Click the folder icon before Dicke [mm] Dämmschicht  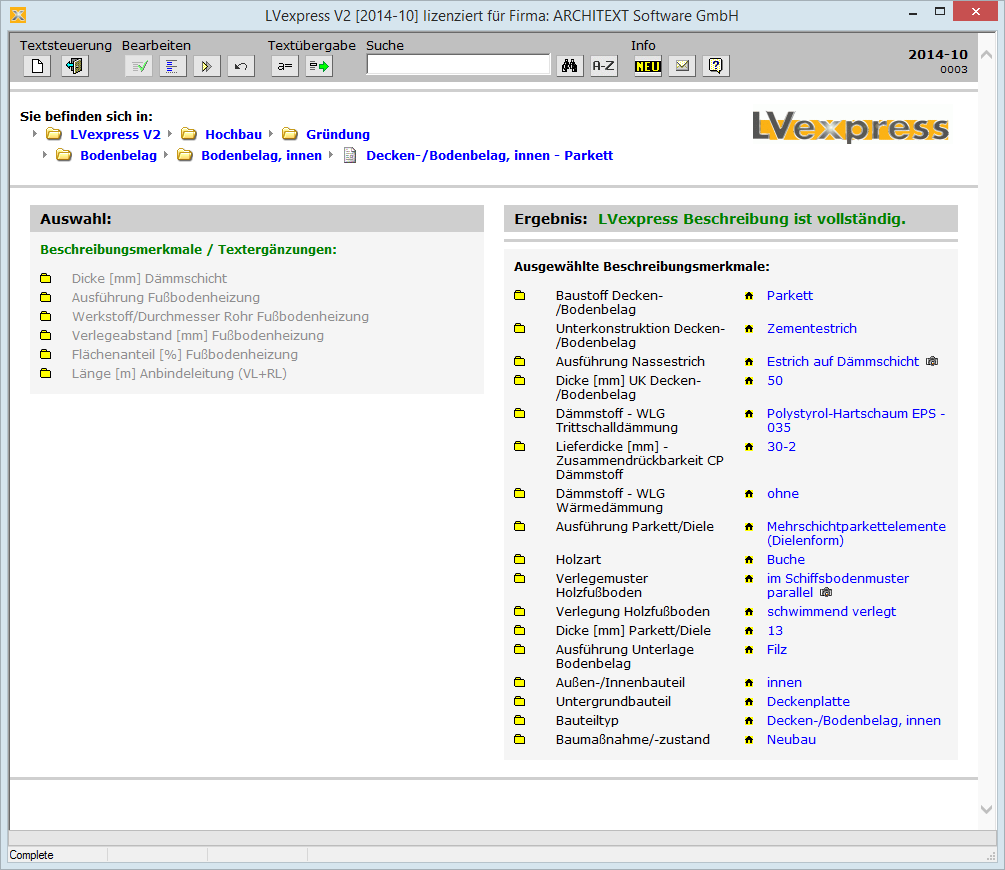click(46, 278)
